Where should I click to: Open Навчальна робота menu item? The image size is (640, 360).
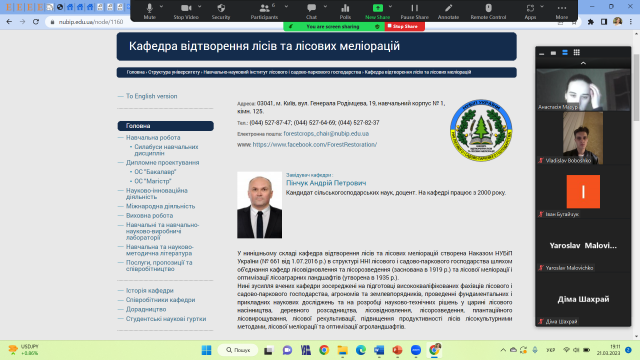(x=153, y=138)
